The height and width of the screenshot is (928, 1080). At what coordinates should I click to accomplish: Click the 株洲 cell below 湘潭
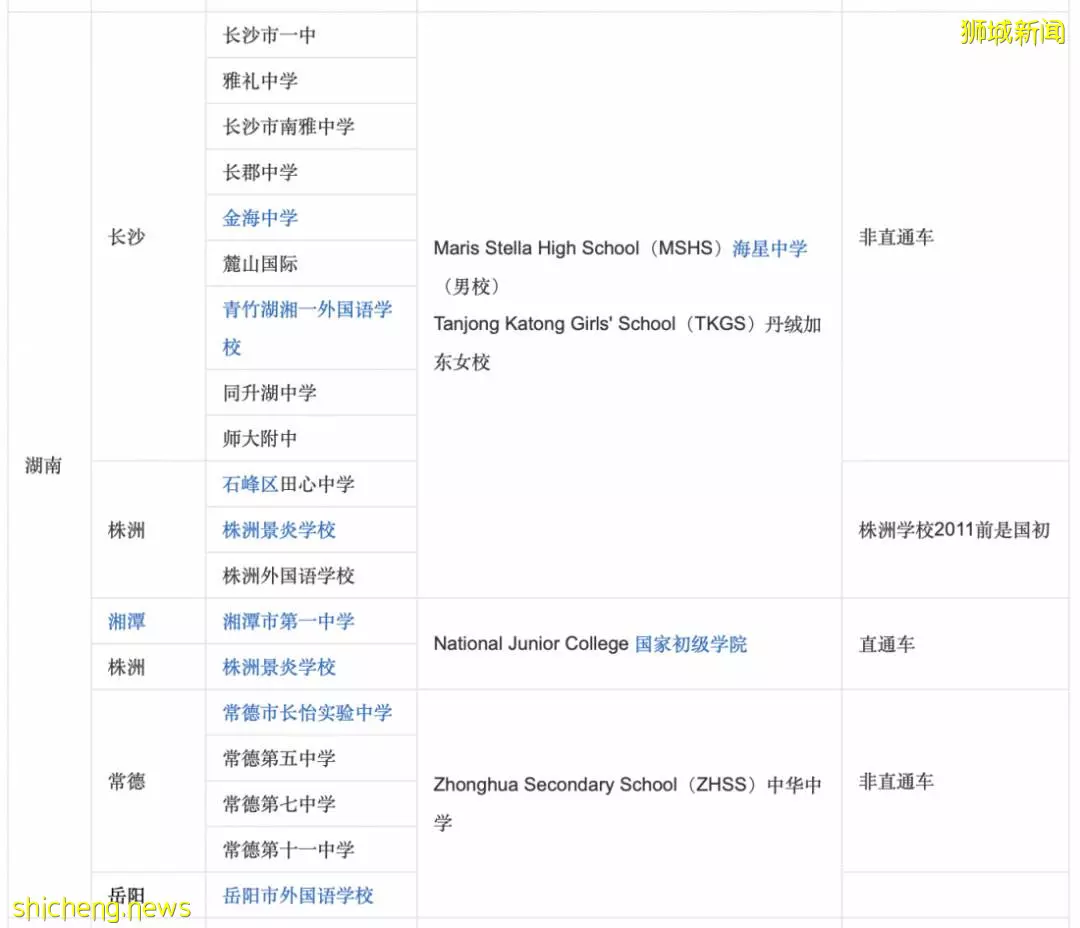[149, 667]
